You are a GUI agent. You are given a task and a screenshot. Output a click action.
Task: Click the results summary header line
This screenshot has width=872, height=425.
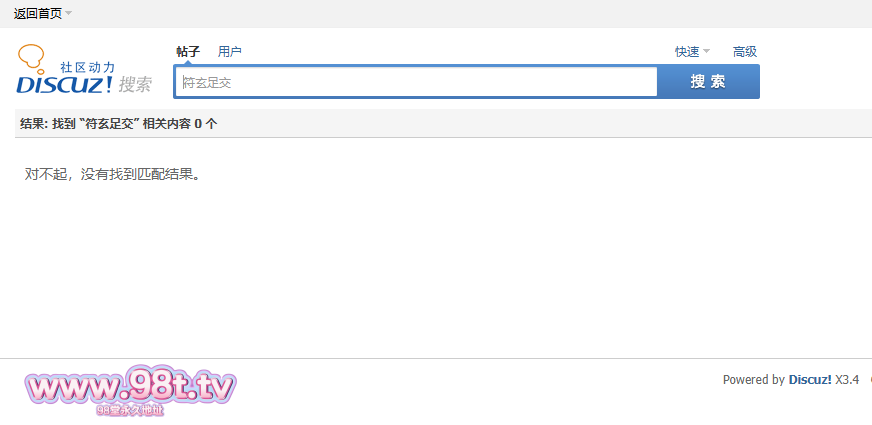[119, 124]
